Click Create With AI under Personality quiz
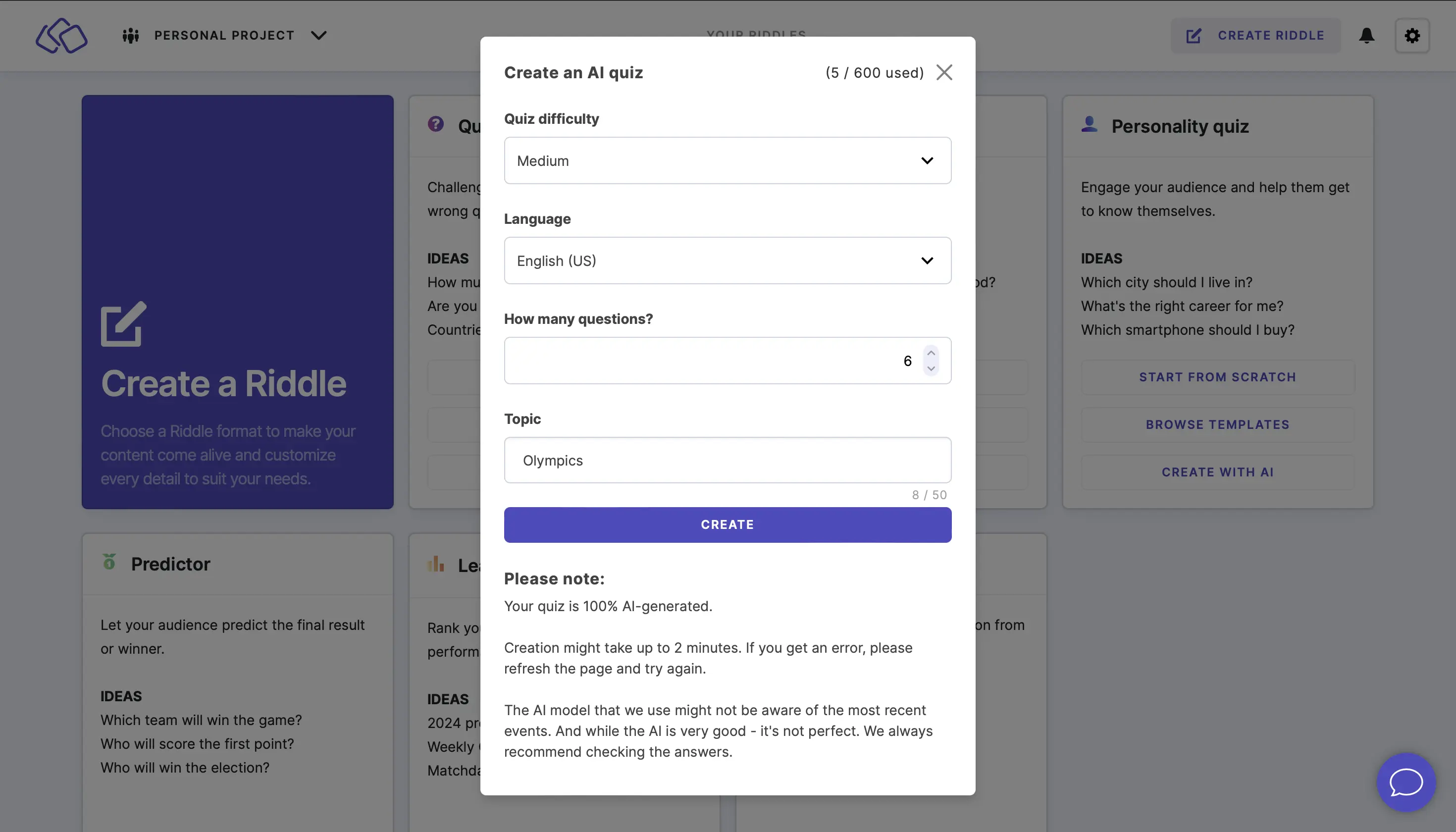 click(1217, 472)
